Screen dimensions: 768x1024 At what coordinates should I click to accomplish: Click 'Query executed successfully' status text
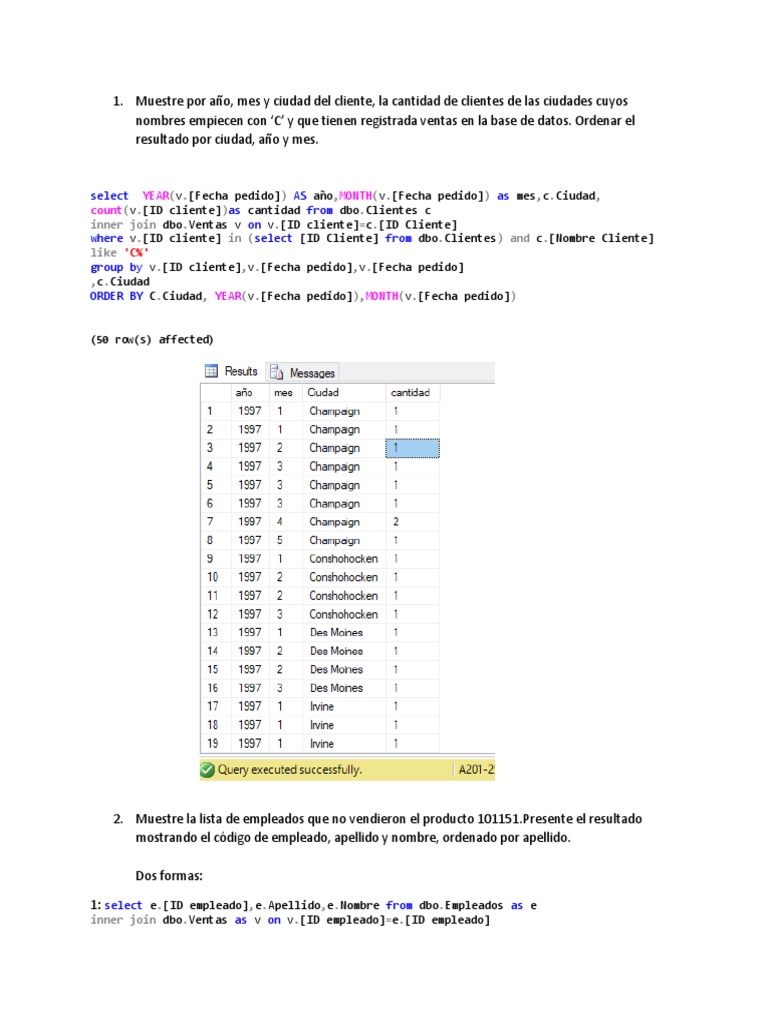click(x=291, y=770)
